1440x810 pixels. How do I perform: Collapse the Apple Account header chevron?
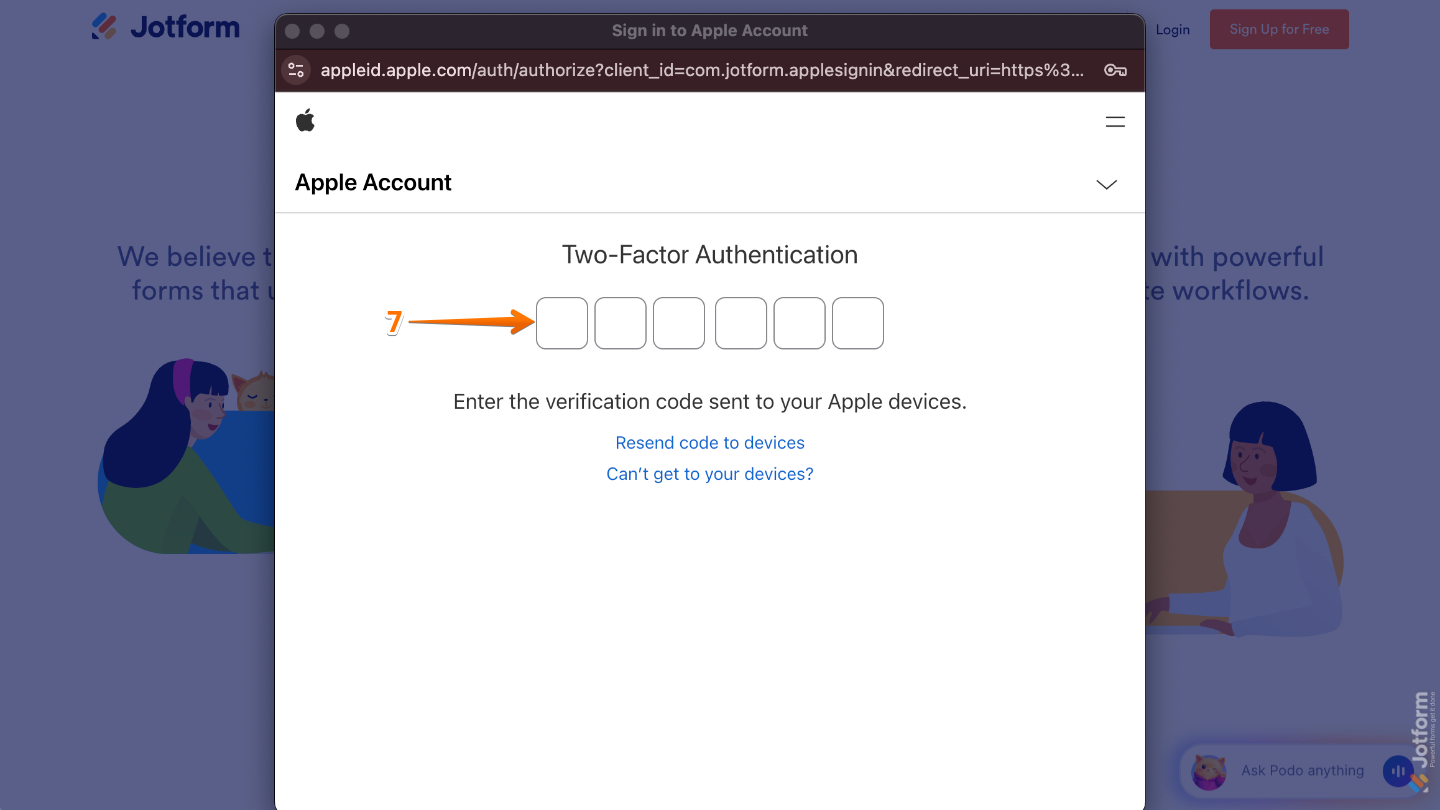coord(1106,184)
